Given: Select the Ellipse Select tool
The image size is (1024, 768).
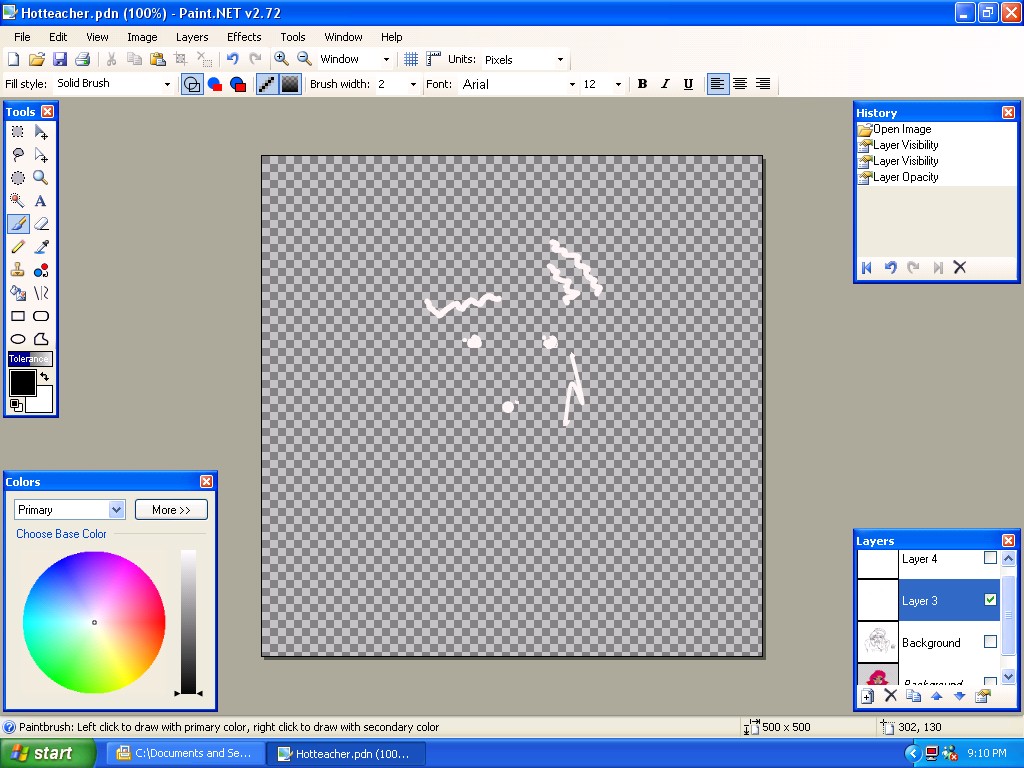Looking at the screenshot, I should (18, 178).
